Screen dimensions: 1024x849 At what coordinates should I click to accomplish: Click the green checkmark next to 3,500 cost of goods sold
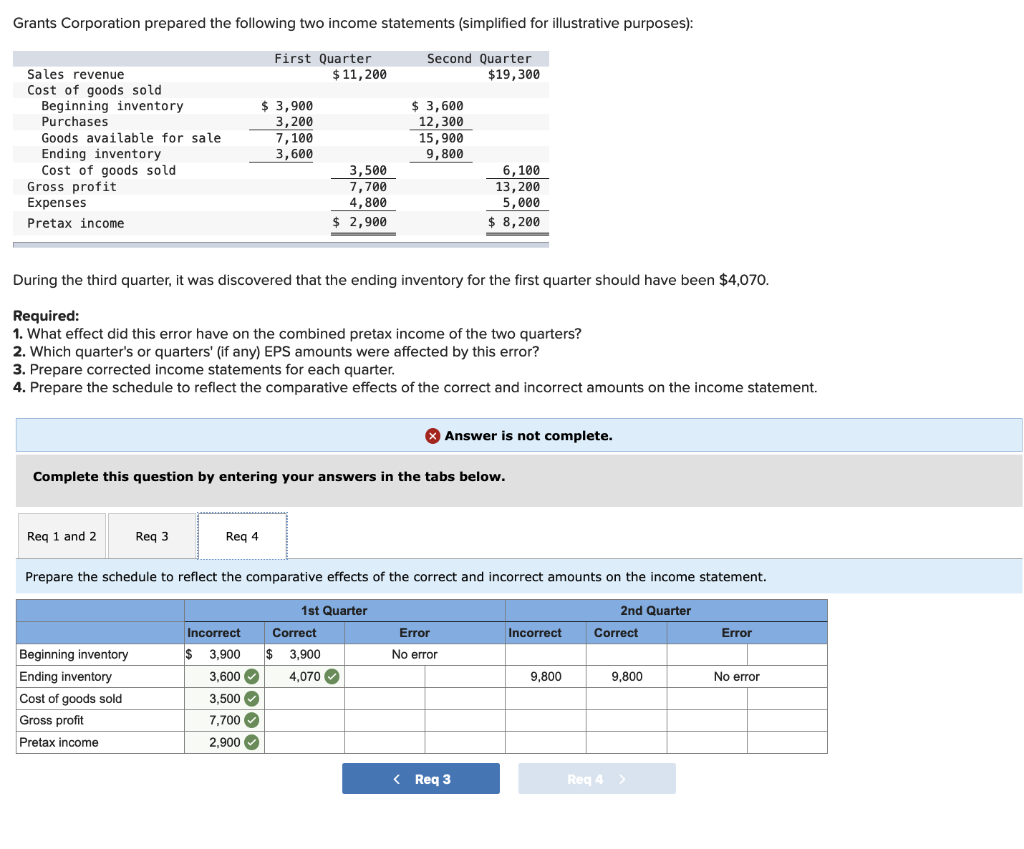coord(250,698)
